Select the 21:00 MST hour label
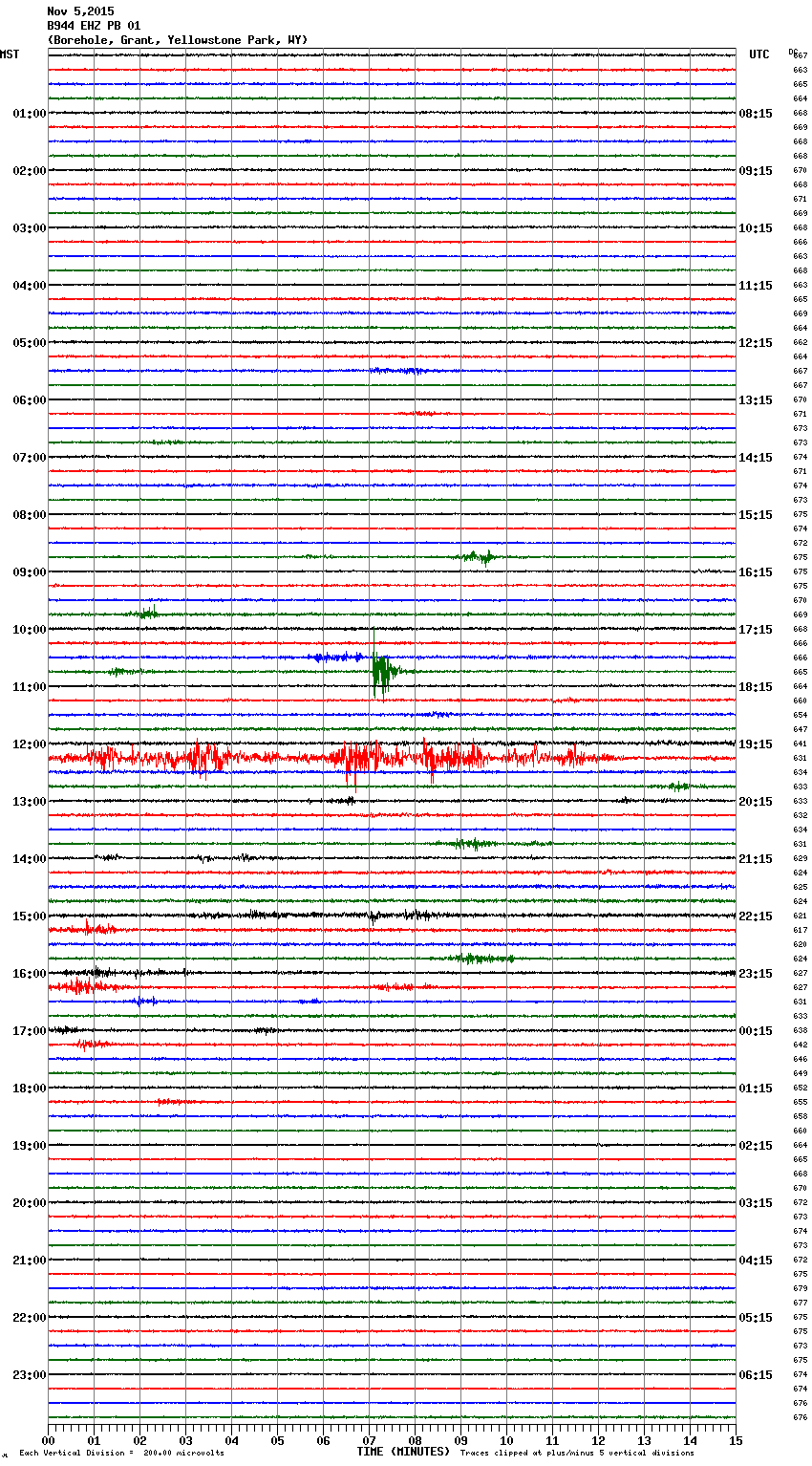This screenshot has height=1466, width=812. (29, 1261)
